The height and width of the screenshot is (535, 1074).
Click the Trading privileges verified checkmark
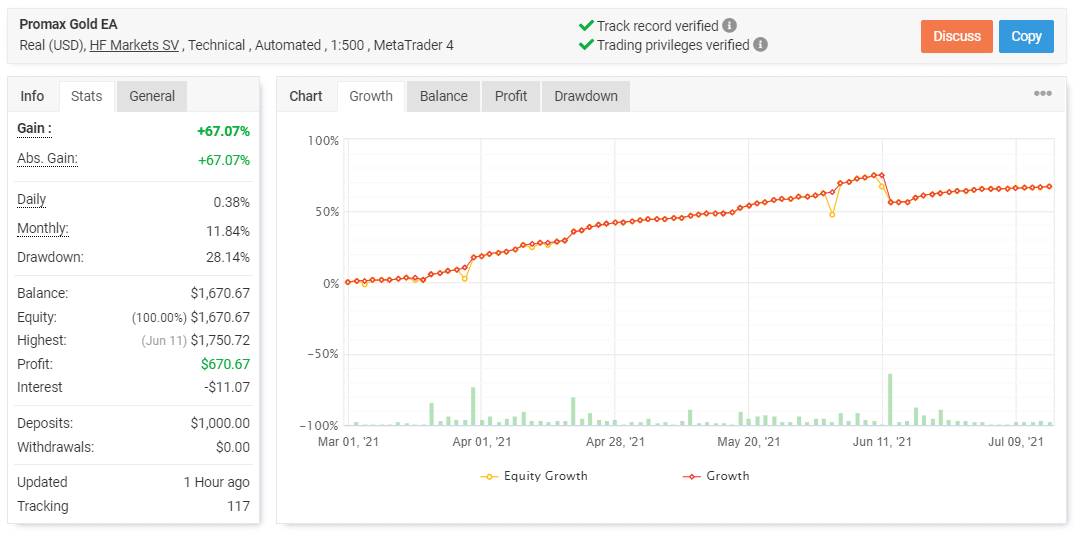pos(586,45)
